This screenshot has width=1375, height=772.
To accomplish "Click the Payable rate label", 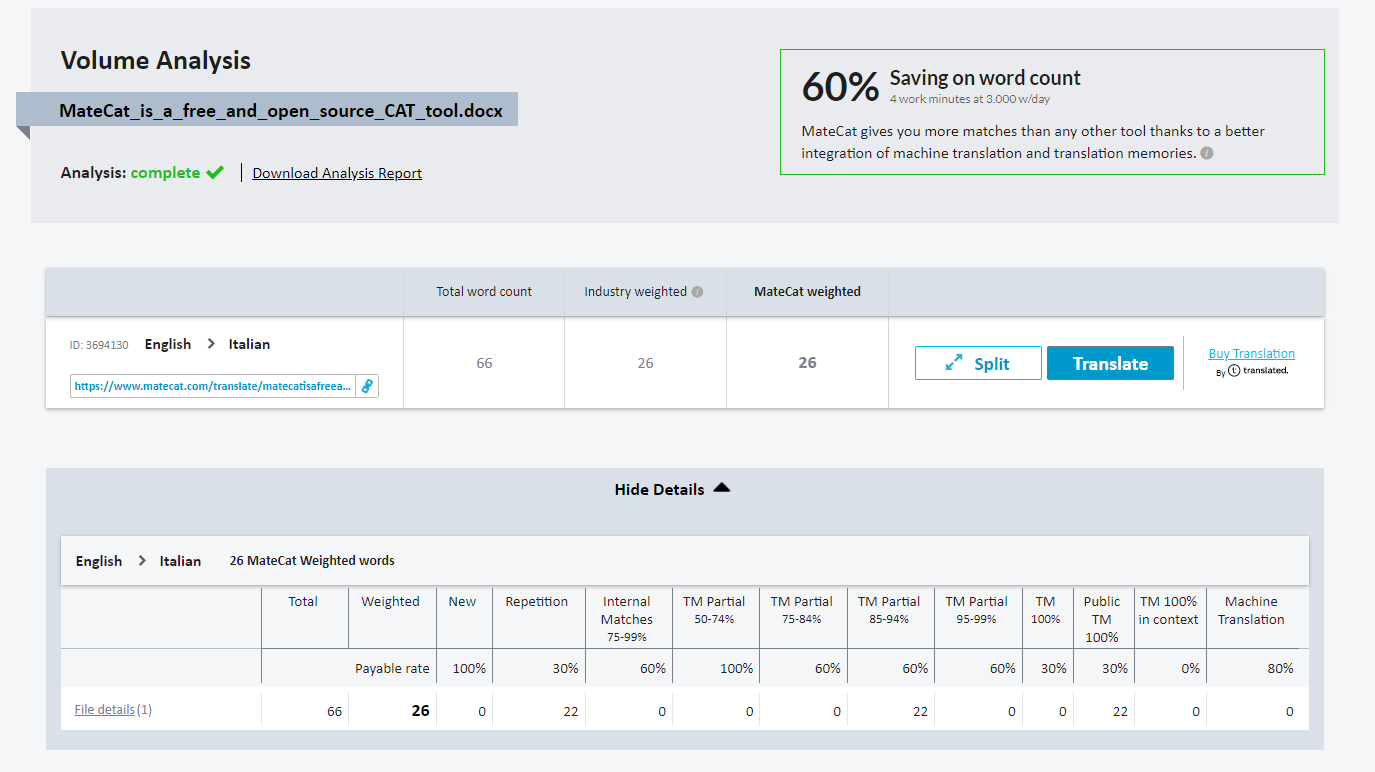I will (392, 669).
